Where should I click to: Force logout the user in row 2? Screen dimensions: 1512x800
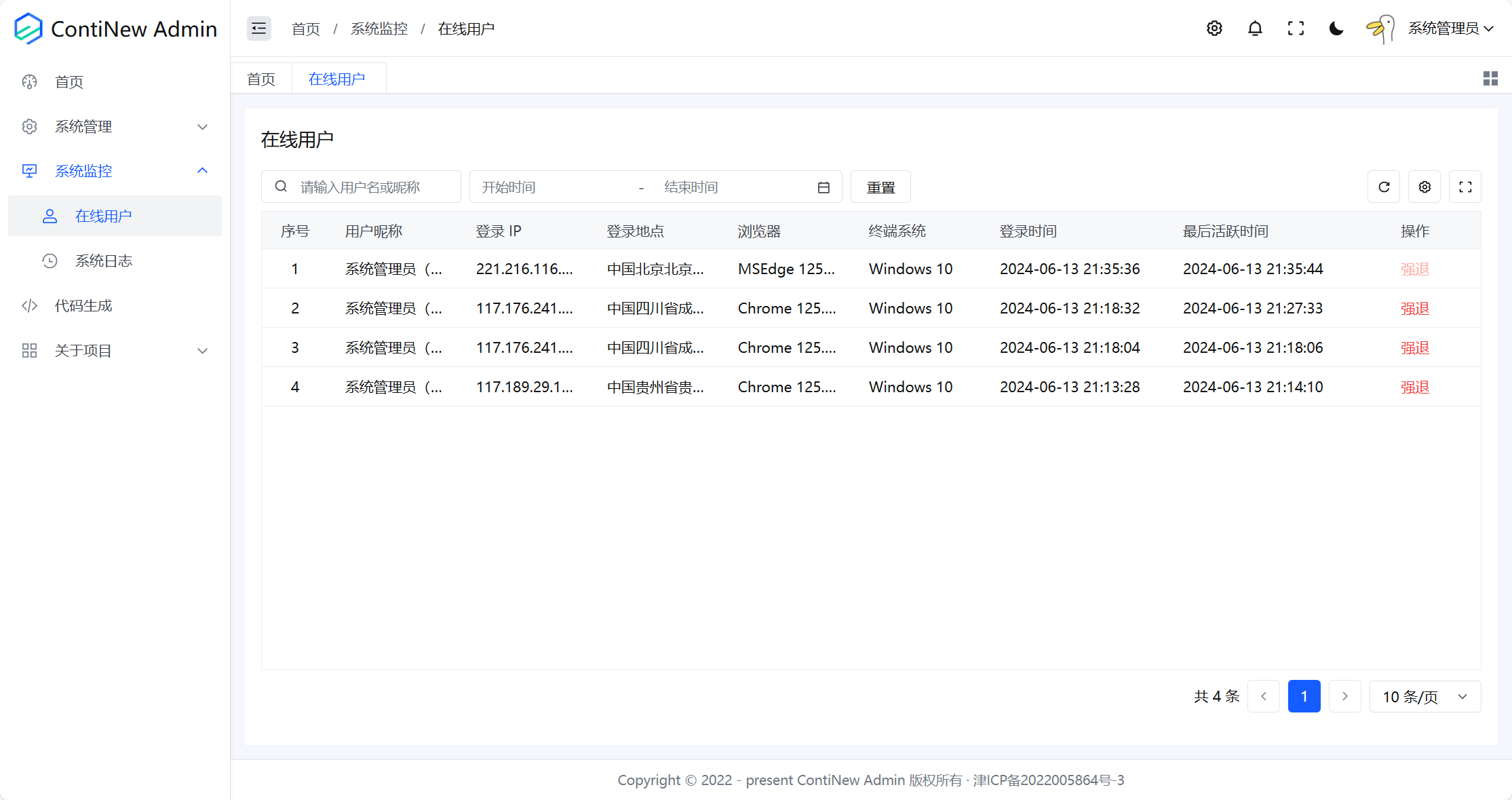(x=1415, y=308)
